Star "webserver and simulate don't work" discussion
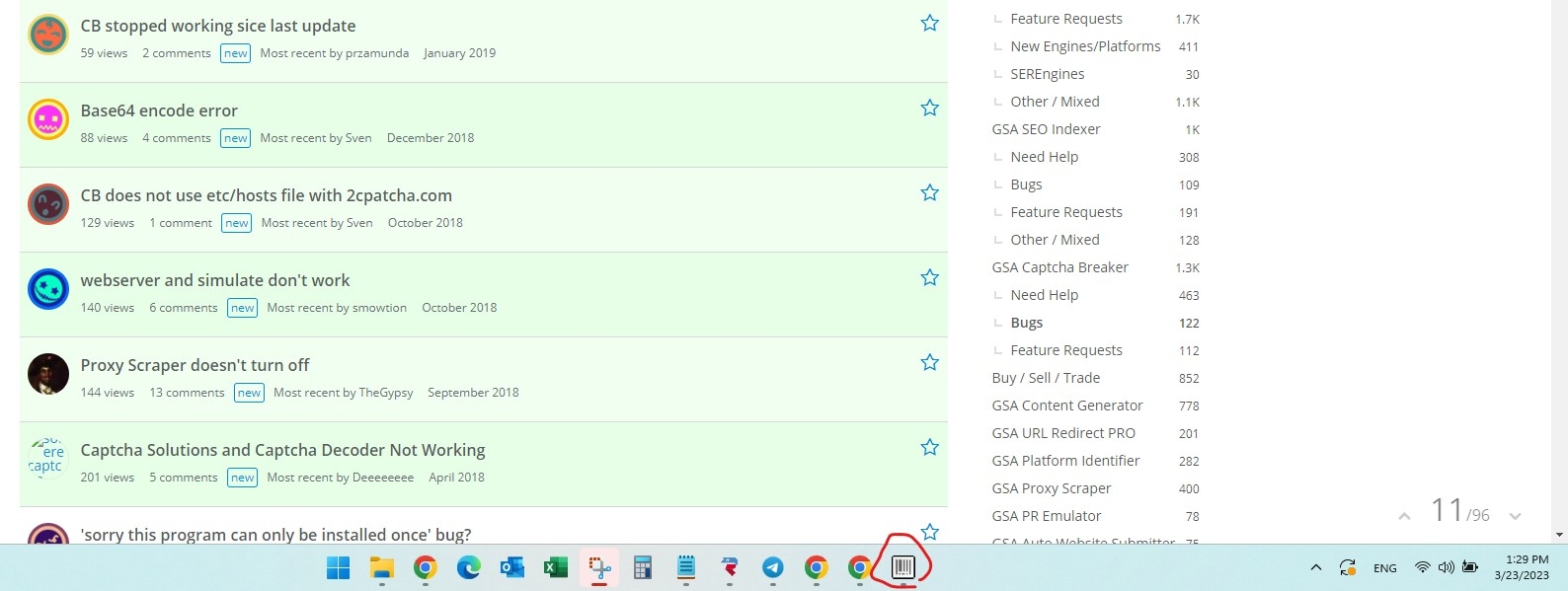1568x591 pixels. coord(929,277)
